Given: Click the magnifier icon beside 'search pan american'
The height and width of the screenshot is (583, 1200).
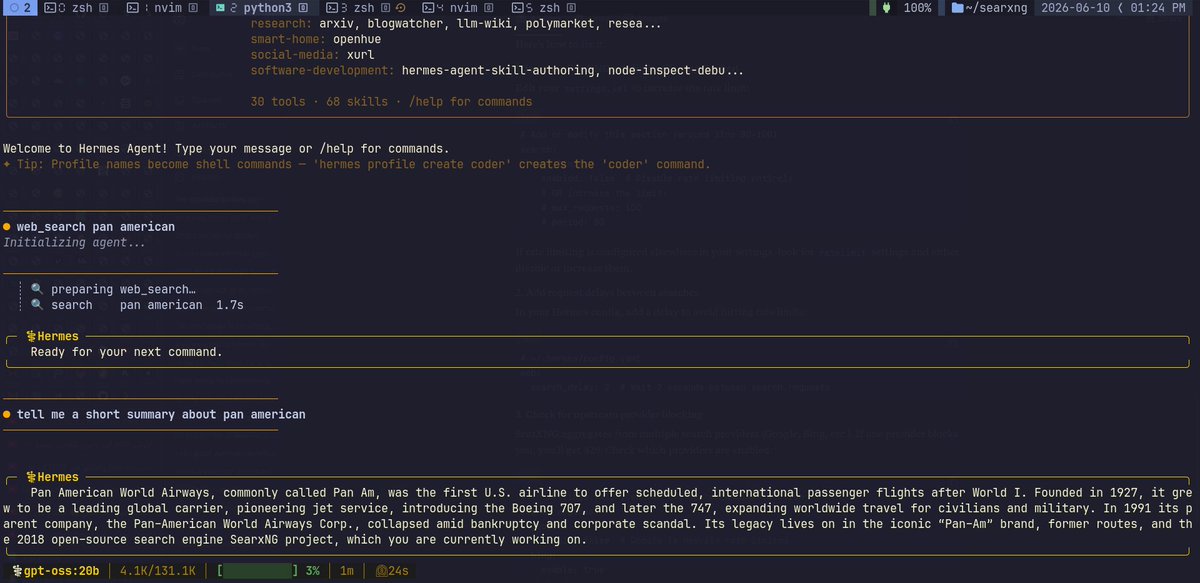Looking at the screenshot, I should (x=37, y=305).
